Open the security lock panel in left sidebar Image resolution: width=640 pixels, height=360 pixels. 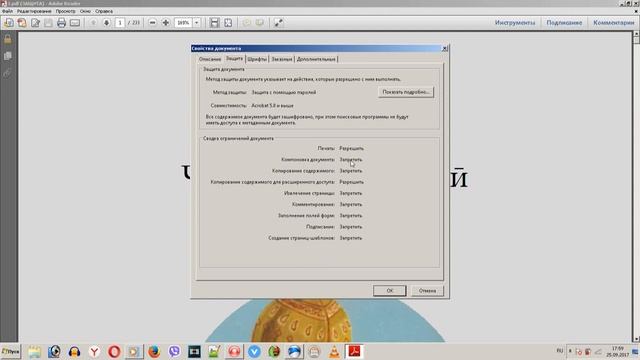[x=8, y=40]
